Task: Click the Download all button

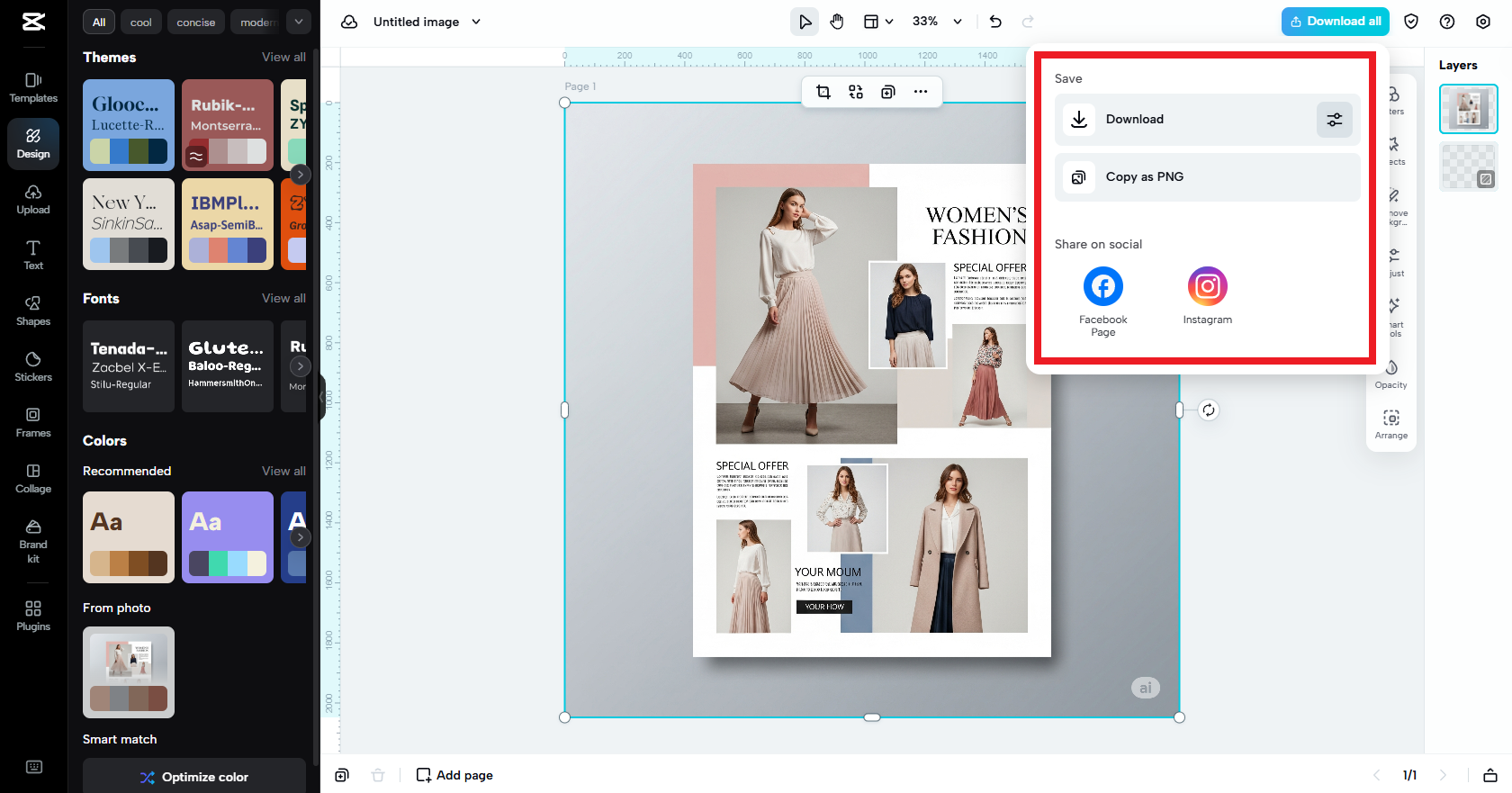Action: tap(1335, 22)
